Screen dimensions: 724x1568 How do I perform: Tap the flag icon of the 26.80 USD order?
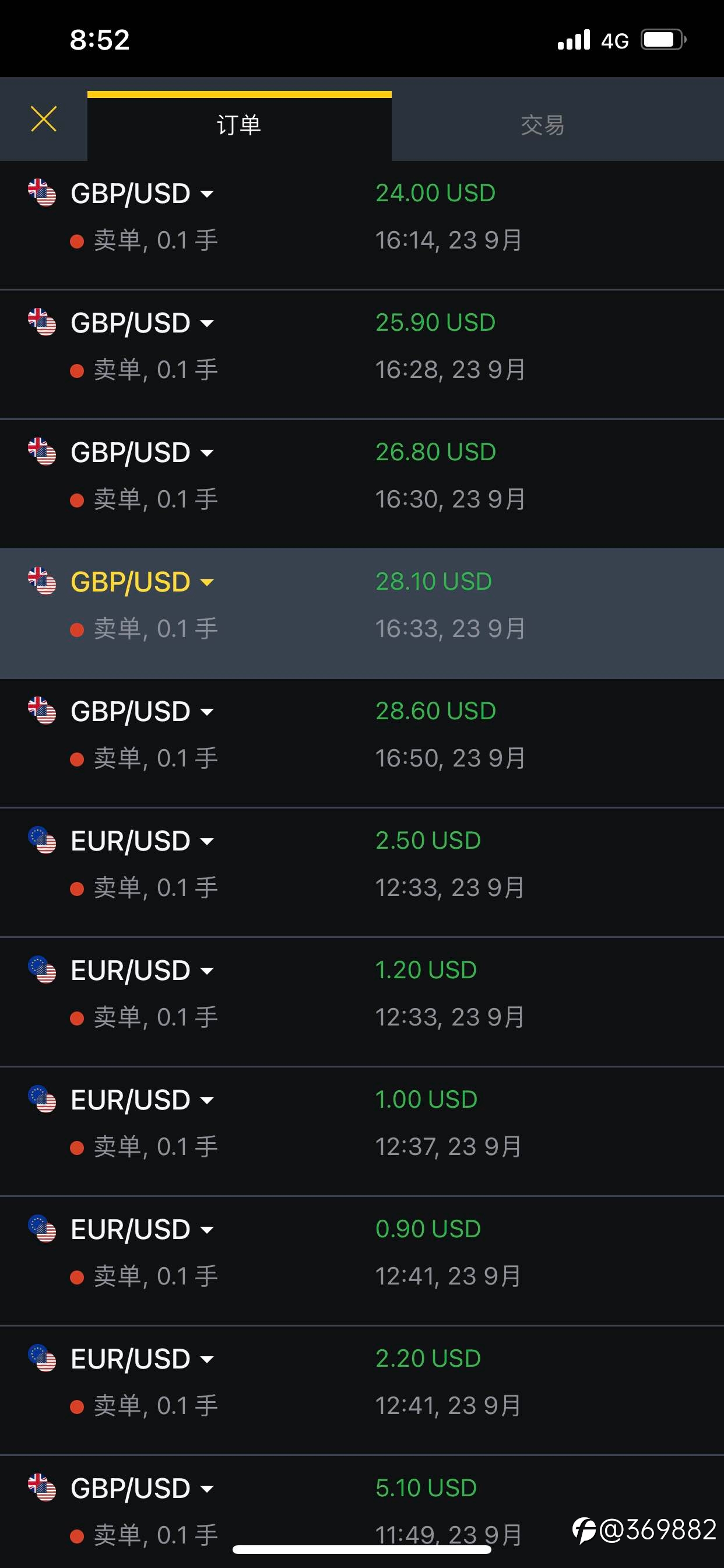tap(42, 452)
